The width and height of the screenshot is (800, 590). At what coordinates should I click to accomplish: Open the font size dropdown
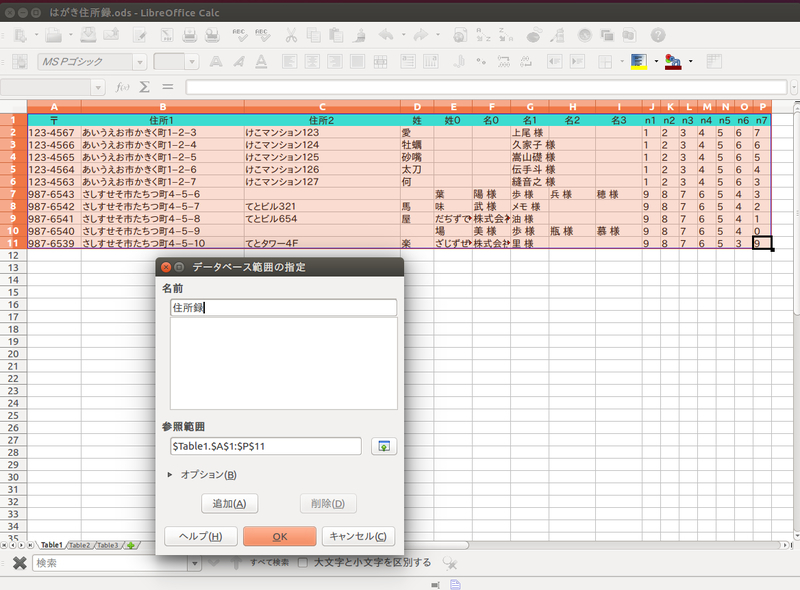192,62
